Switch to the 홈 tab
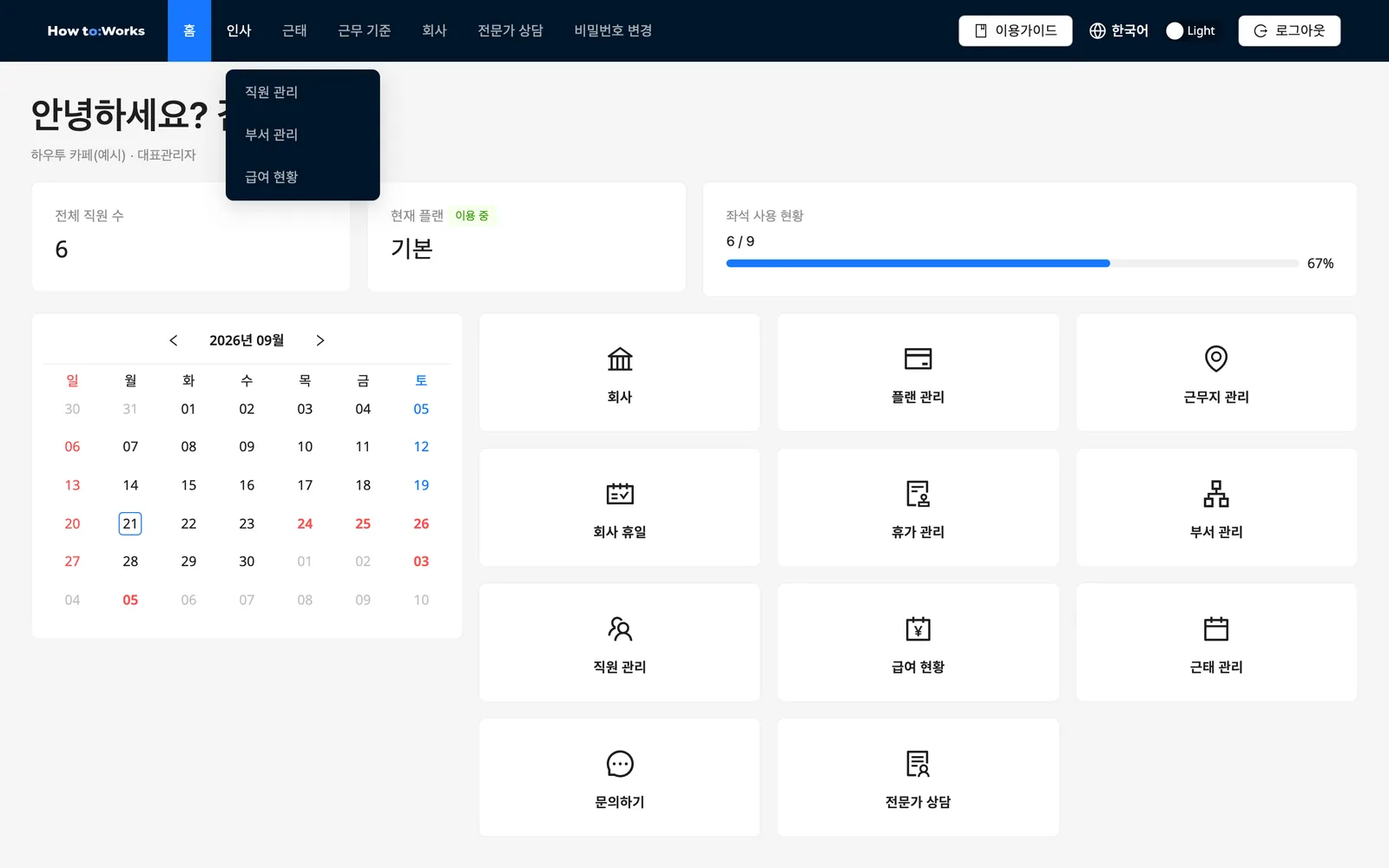This screenshot has height=868, width=1389. [x=189, y=31]
